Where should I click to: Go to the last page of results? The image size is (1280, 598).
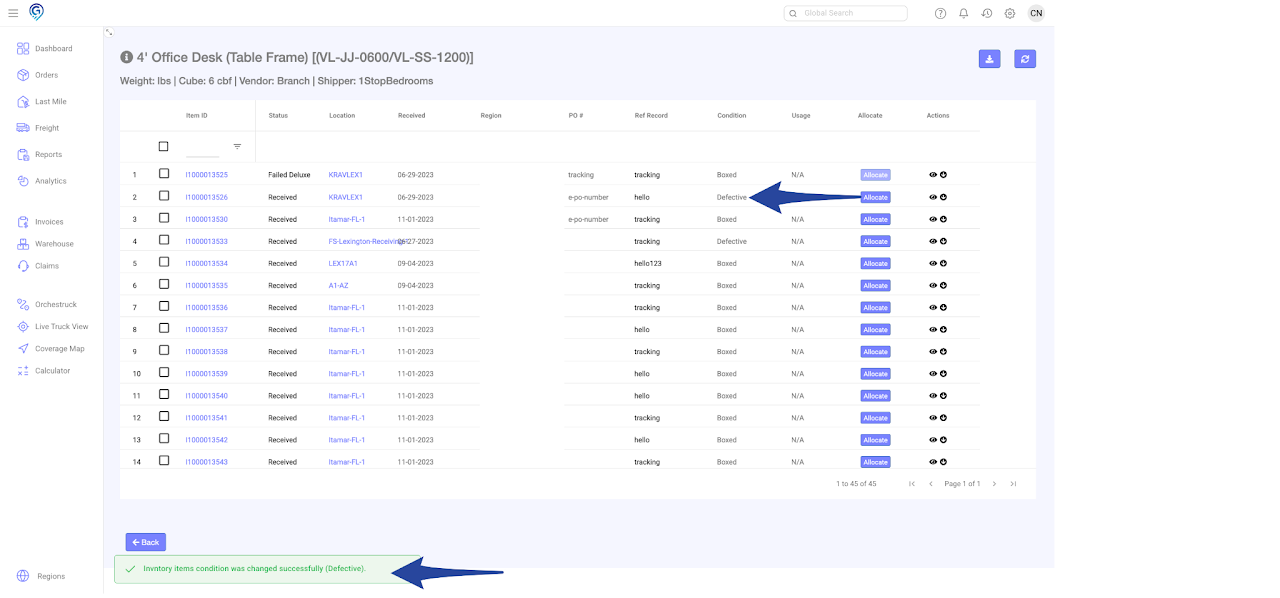(x=1013, y=484)
